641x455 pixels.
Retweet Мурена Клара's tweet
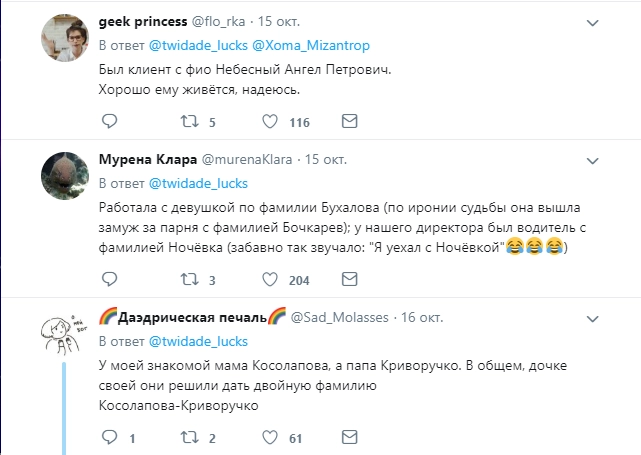click(188, 280)
